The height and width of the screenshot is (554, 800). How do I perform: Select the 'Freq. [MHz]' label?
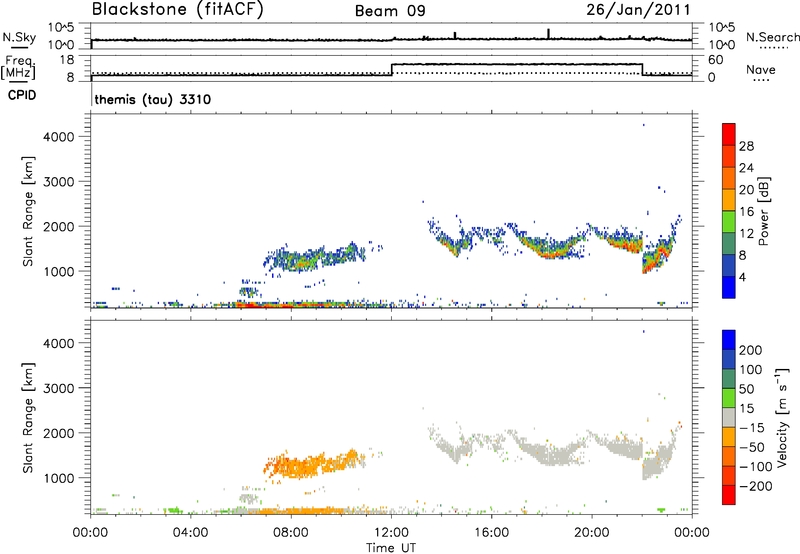(x=19, y=67)
